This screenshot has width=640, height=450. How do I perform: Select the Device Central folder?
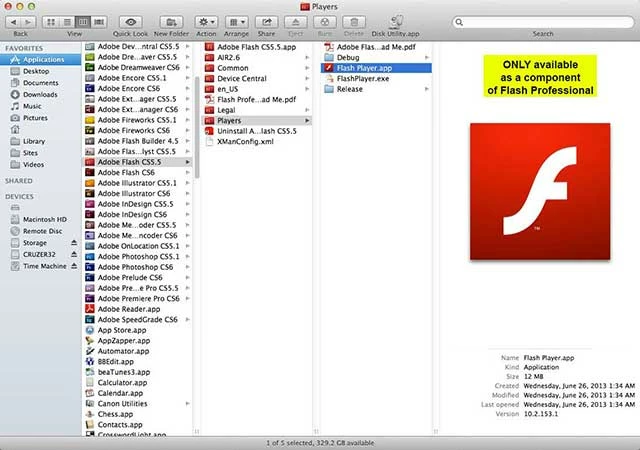click(x=242, y=78)
